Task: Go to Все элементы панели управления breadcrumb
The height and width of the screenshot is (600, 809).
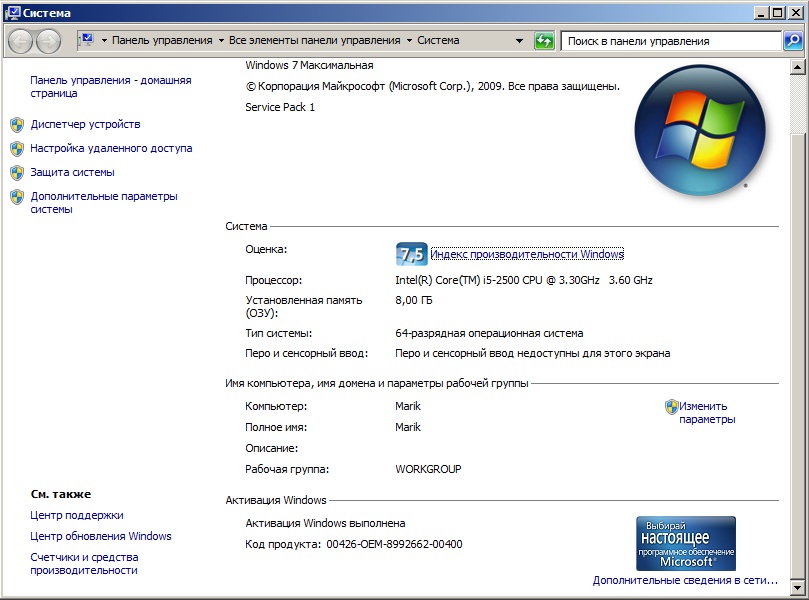Action: pos(314,41)
